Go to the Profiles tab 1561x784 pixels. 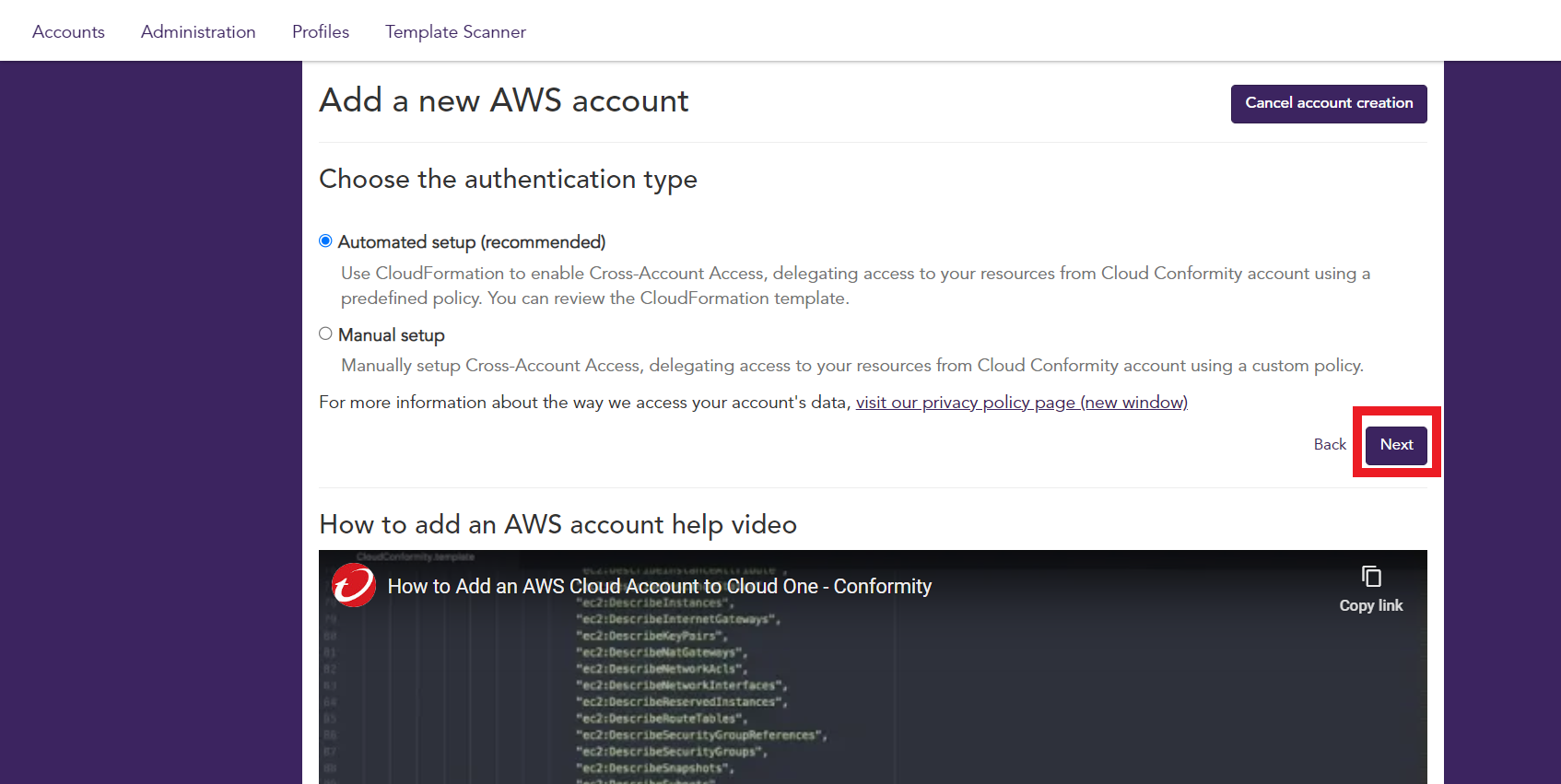[321, 31]
